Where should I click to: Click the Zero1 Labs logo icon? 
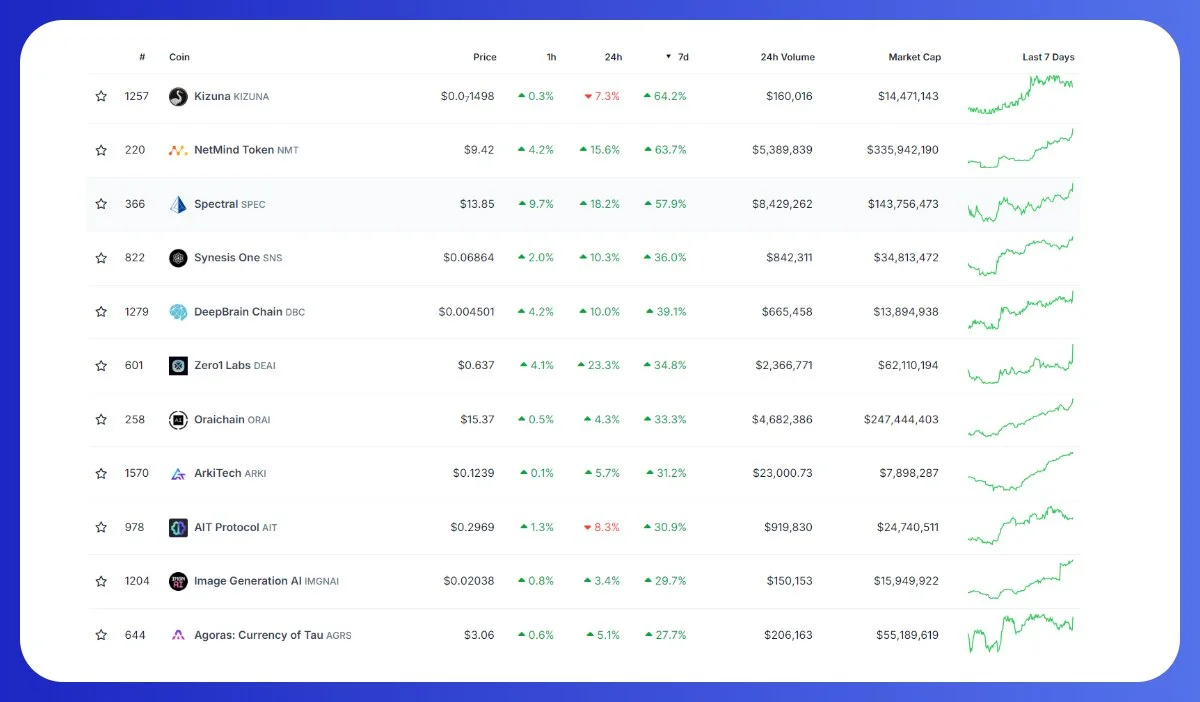pyautogui.click(x=178, y=366)
